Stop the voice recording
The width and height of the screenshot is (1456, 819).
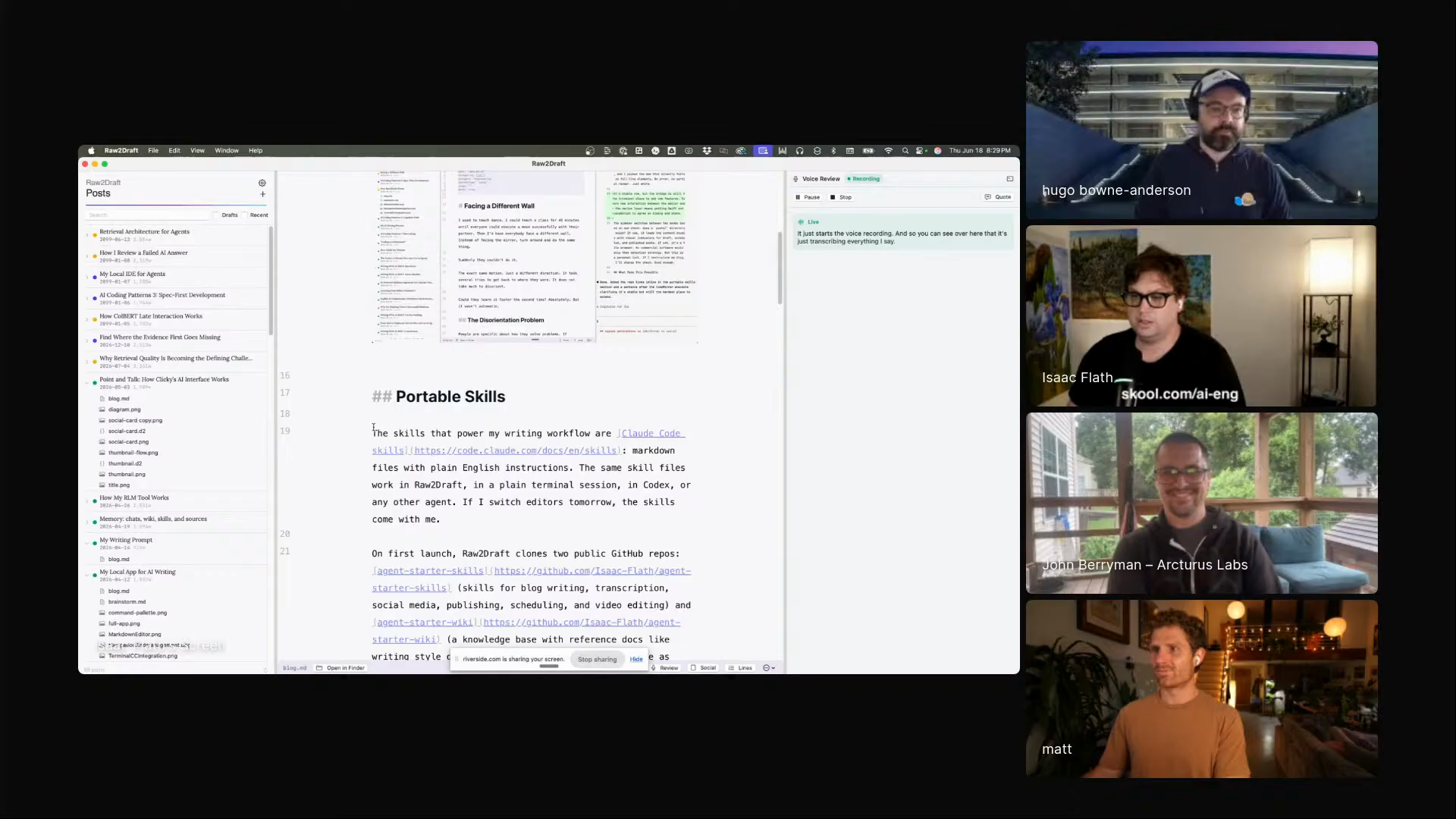pyautogui.click(x=841, y=197)
